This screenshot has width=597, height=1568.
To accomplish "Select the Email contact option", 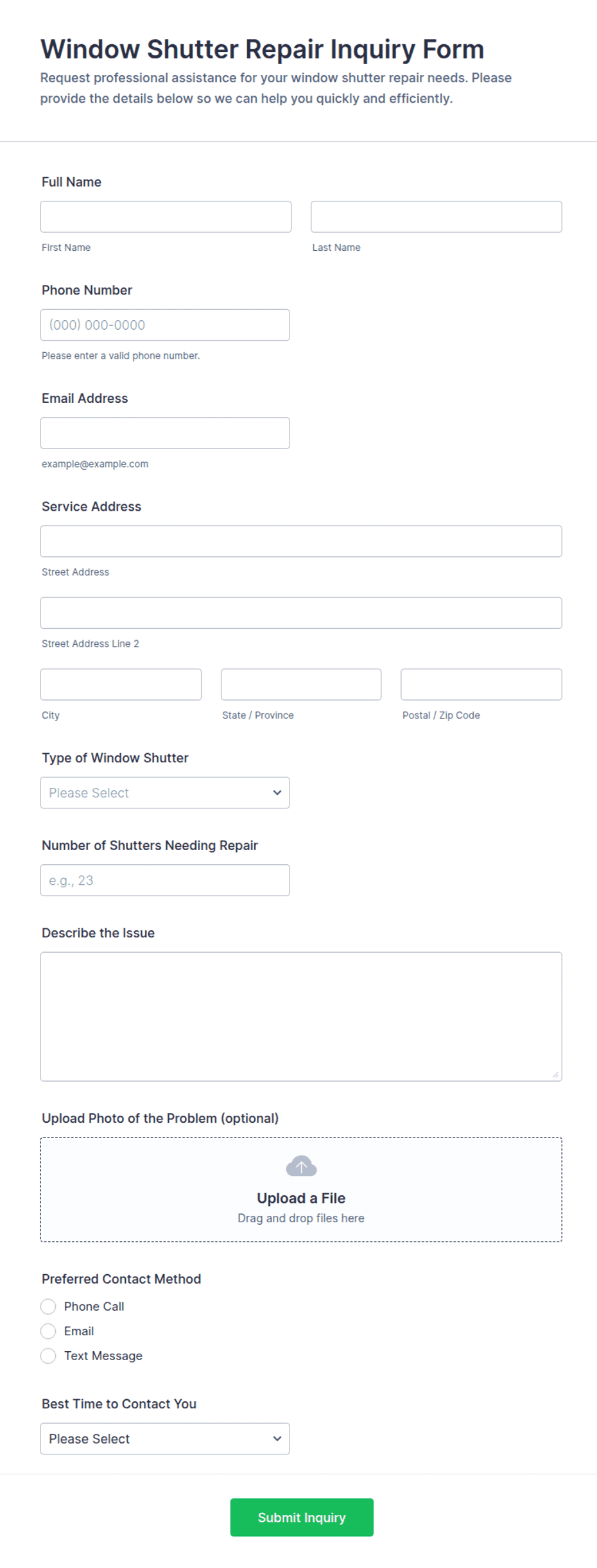I will [x=48, y=1331].
